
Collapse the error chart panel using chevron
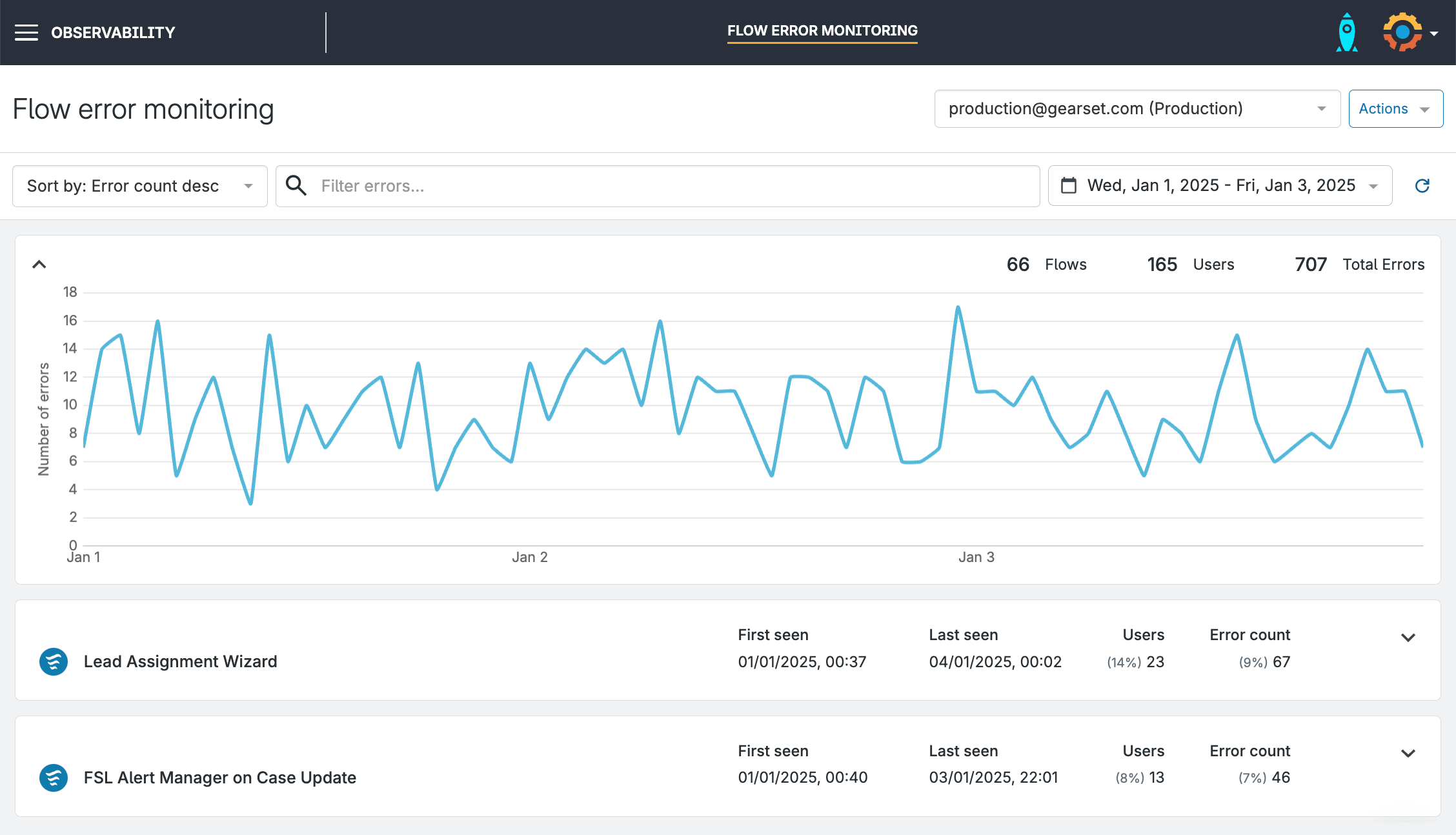(38, 263)
